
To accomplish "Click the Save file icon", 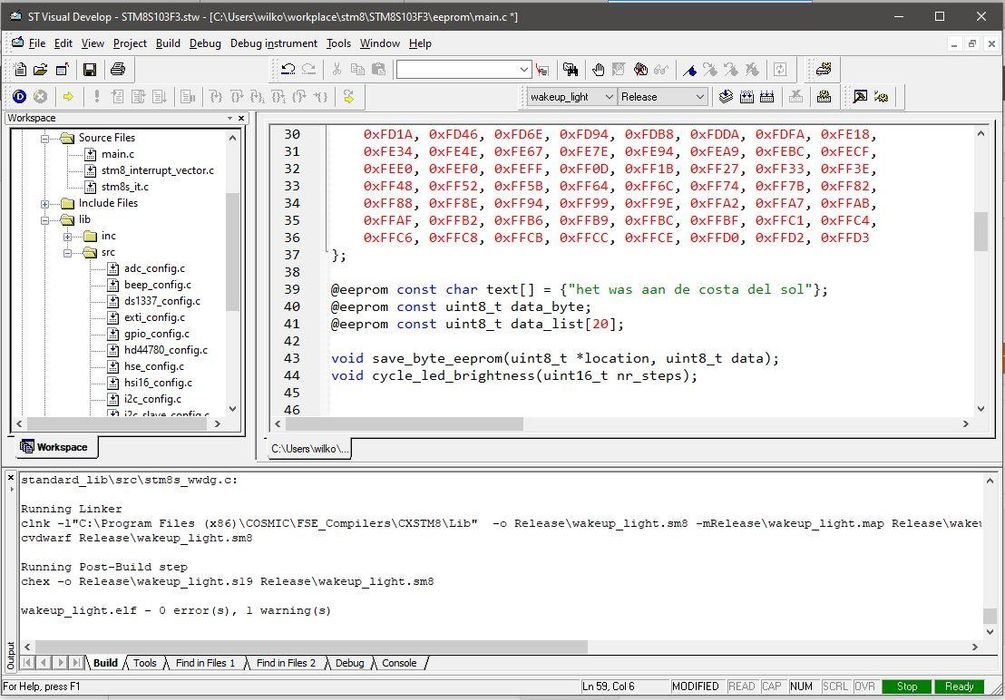I will point(90,69).
